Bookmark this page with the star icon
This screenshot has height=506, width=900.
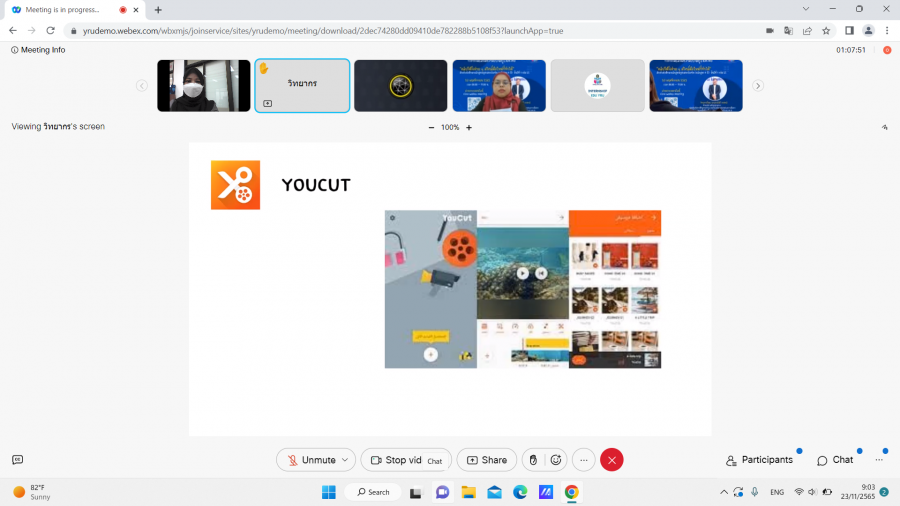tap(826, 30)
